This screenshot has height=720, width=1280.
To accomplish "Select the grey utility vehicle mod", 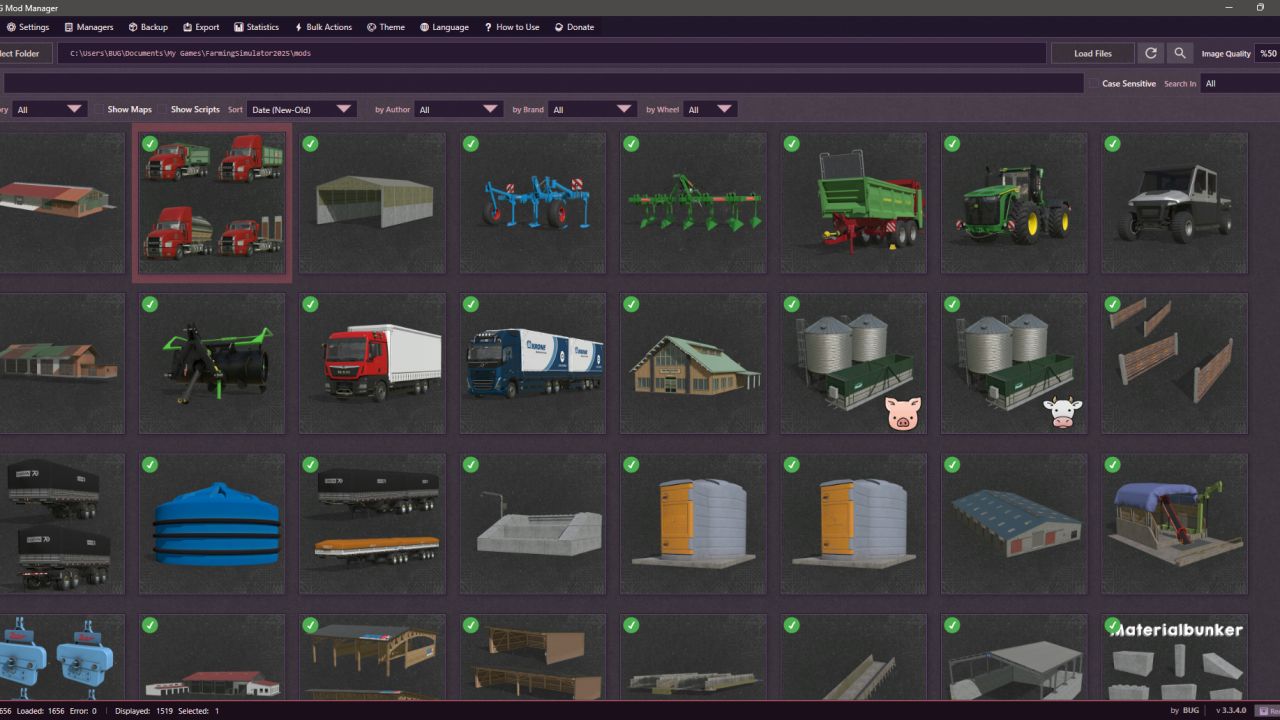I will point(1174,203).
